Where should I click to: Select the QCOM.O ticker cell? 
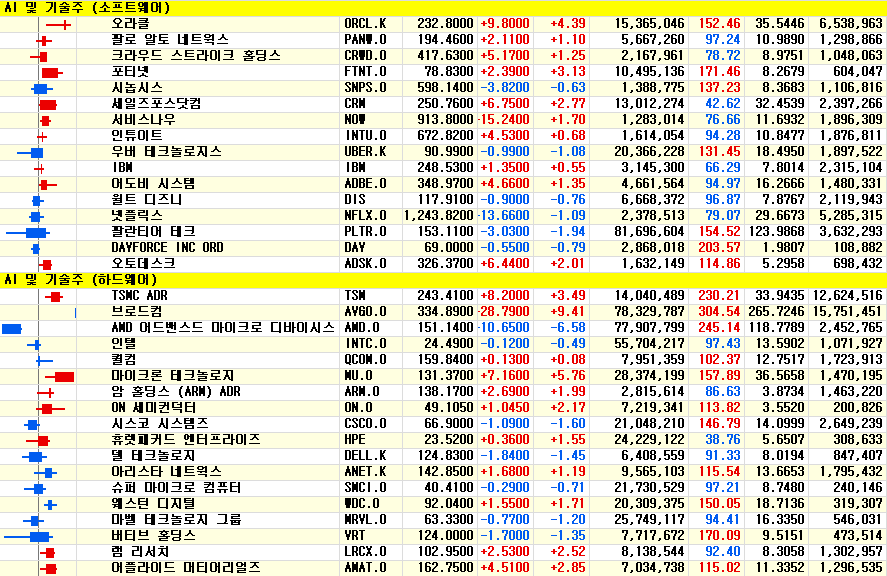[x=365, y=359]
